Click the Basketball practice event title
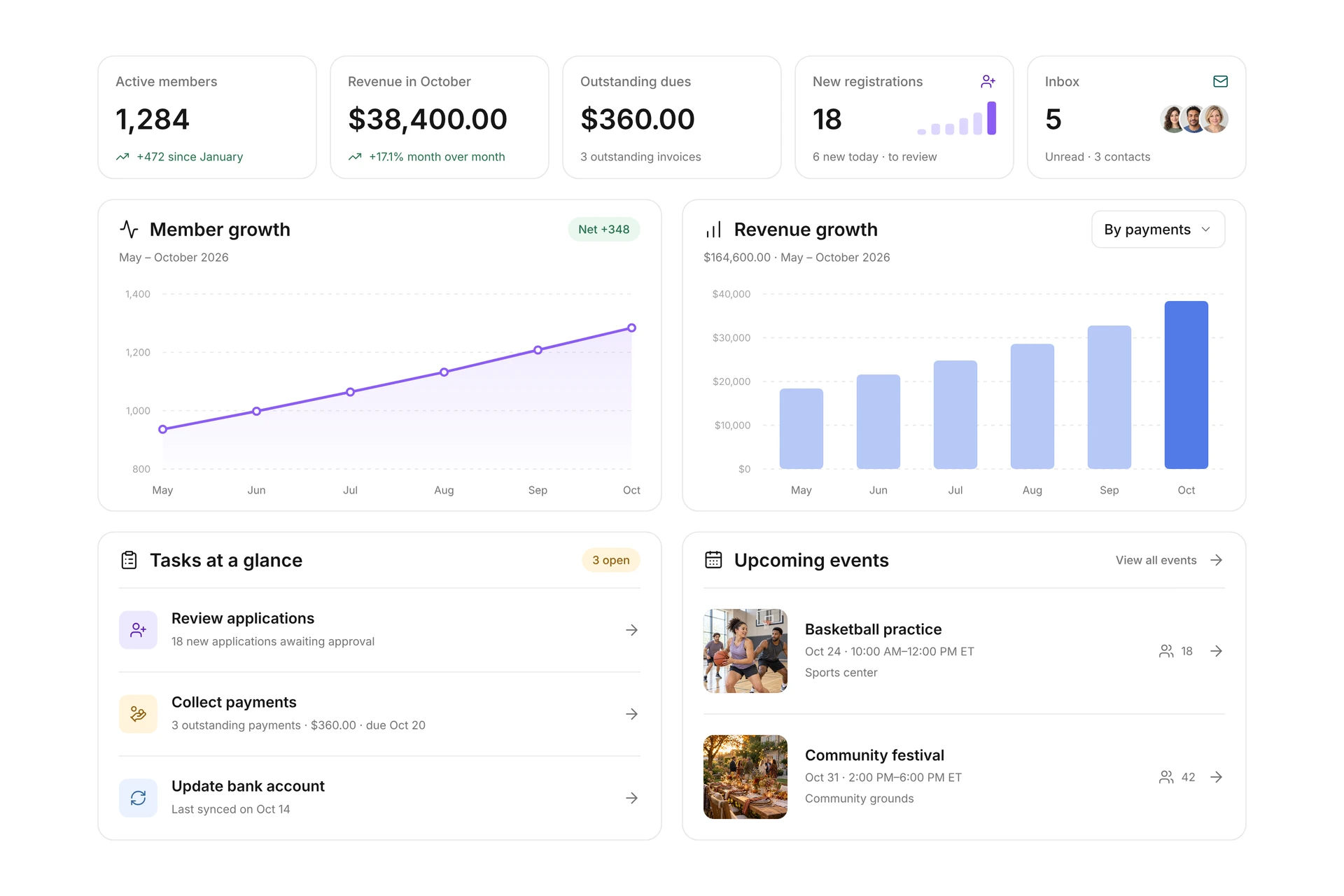This screenshot has height=896, width=1344. [x=873, y=629]
